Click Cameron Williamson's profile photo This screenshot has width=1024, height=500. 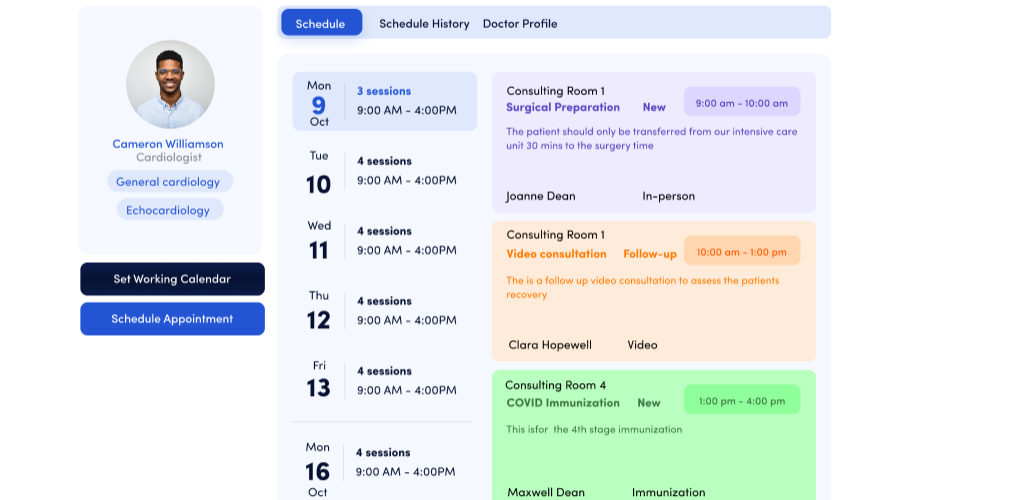click(x=170, y=84)
